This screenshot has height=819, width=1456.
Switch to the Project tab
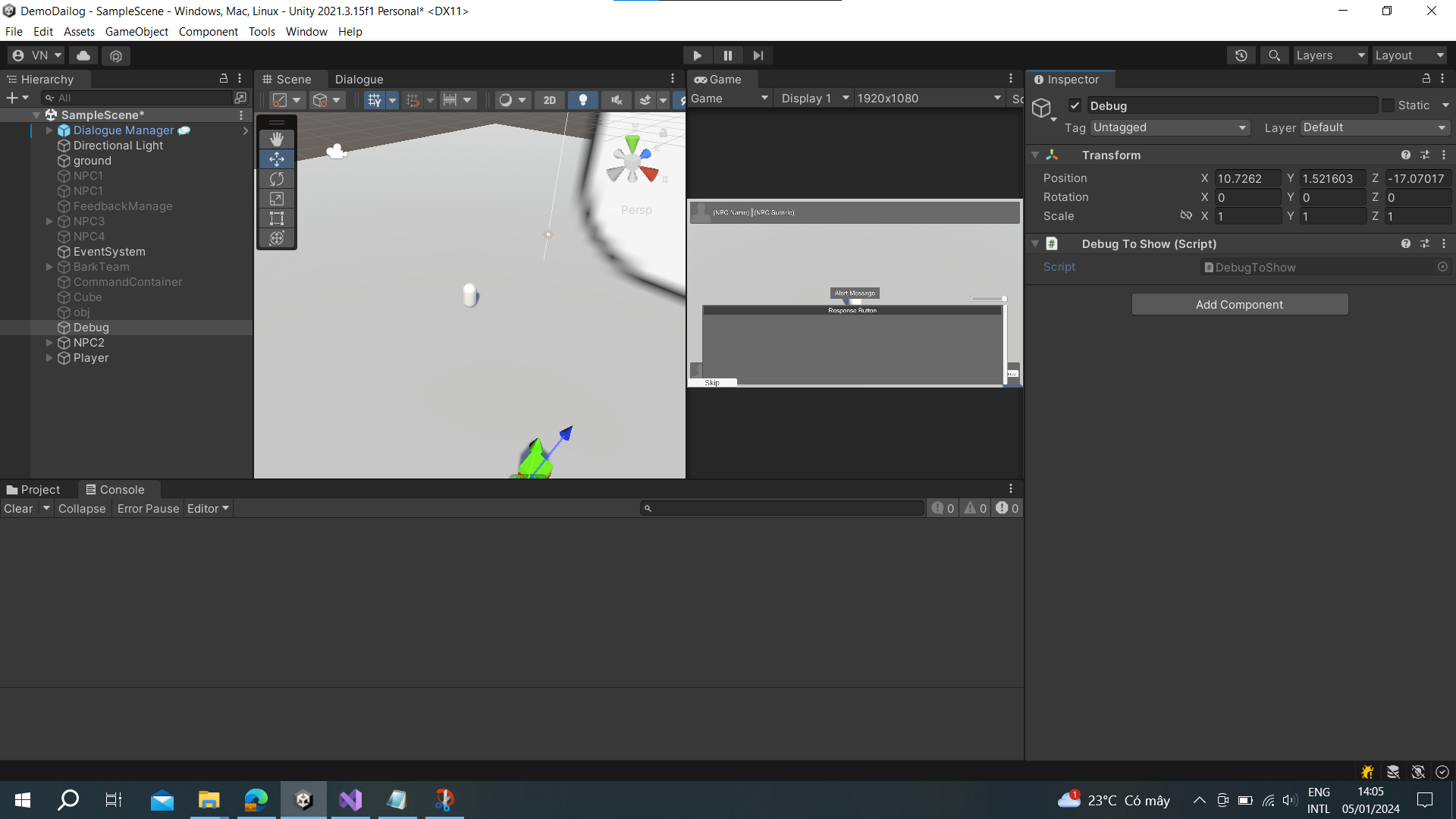click(x=33, y=490)
